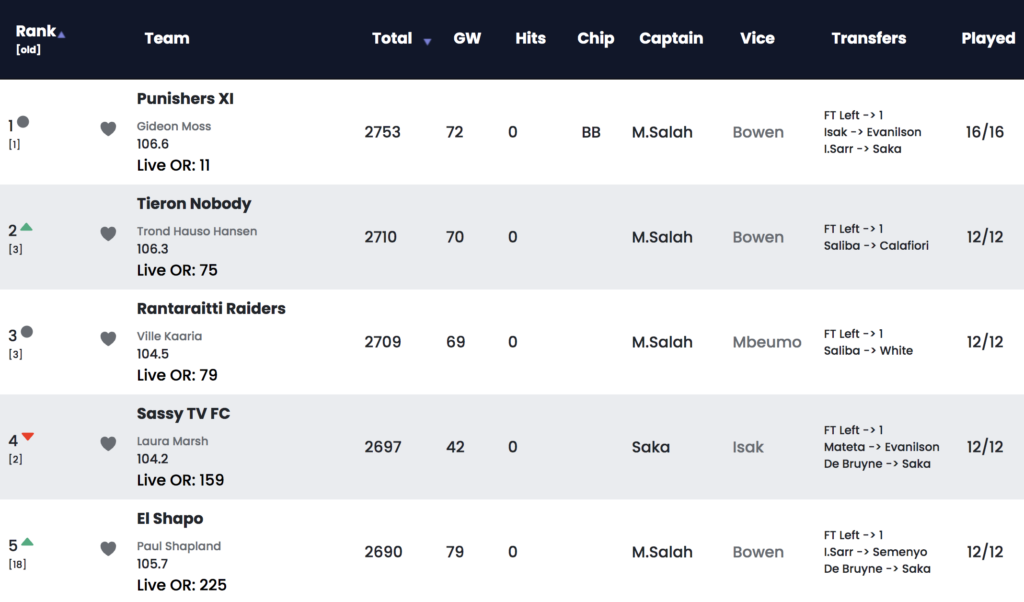Sort by the Total column down arrow
Screen dimensions: 1024x602
pyautogui.click(x=427, y=42)
